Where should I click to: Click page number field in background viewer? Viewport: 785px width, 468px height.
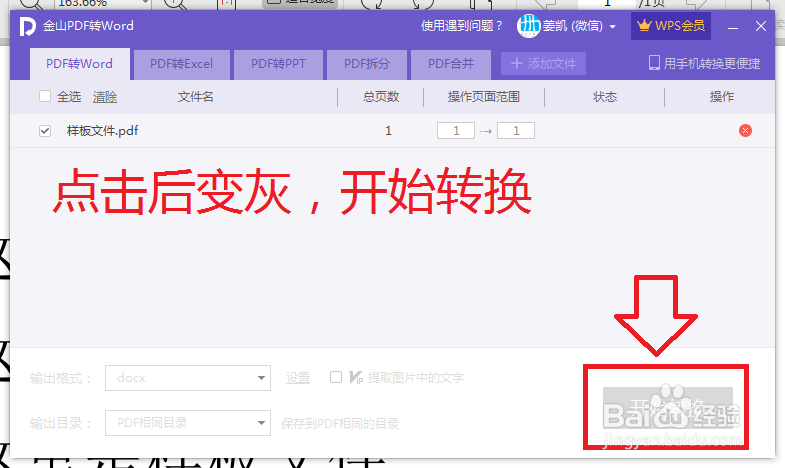[607, 3]
